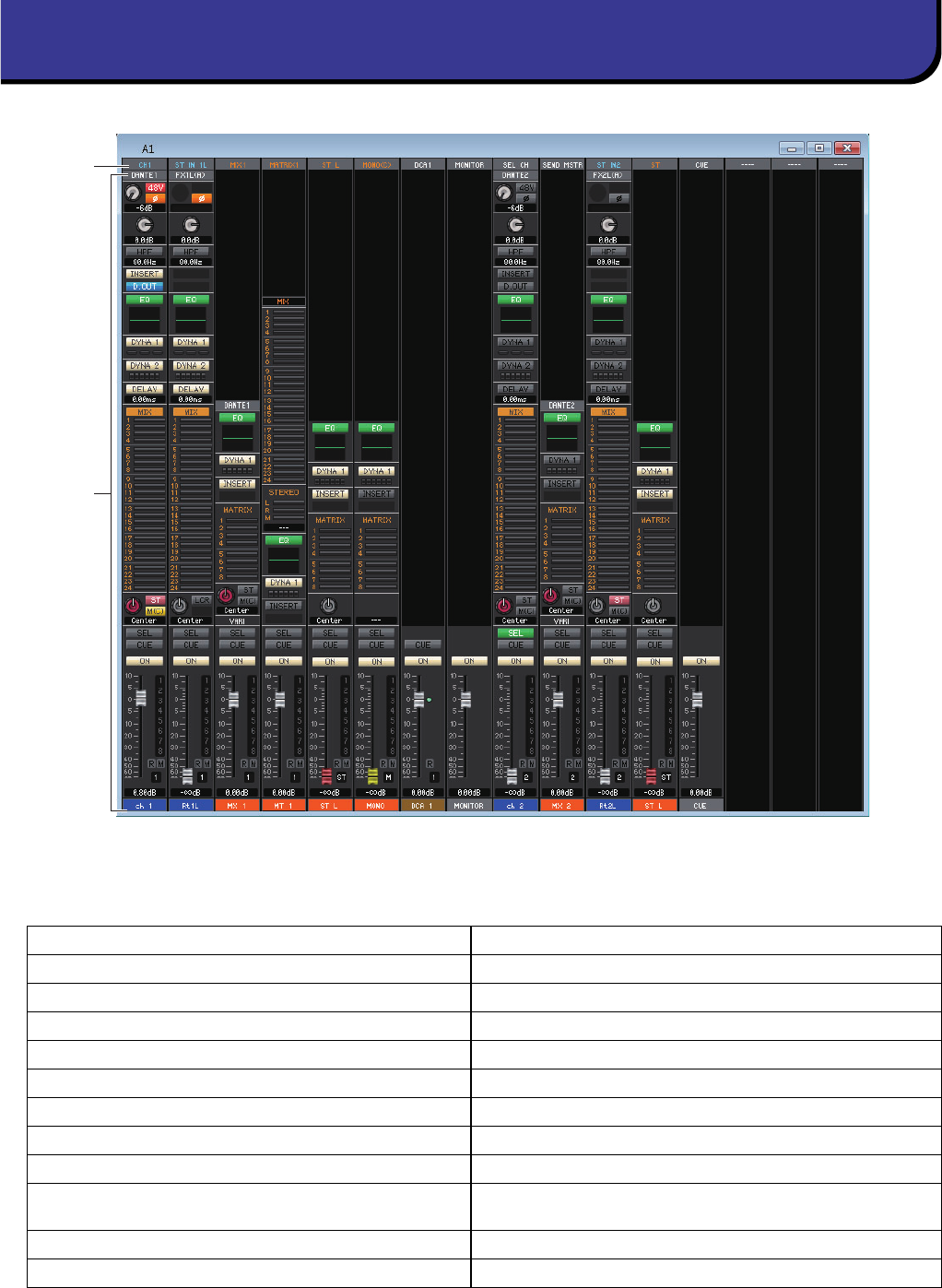This screenshot has width=942, height=1288.
Task: Click the ST IN 1L attenuator knob
Action: (x=191, y=225)
